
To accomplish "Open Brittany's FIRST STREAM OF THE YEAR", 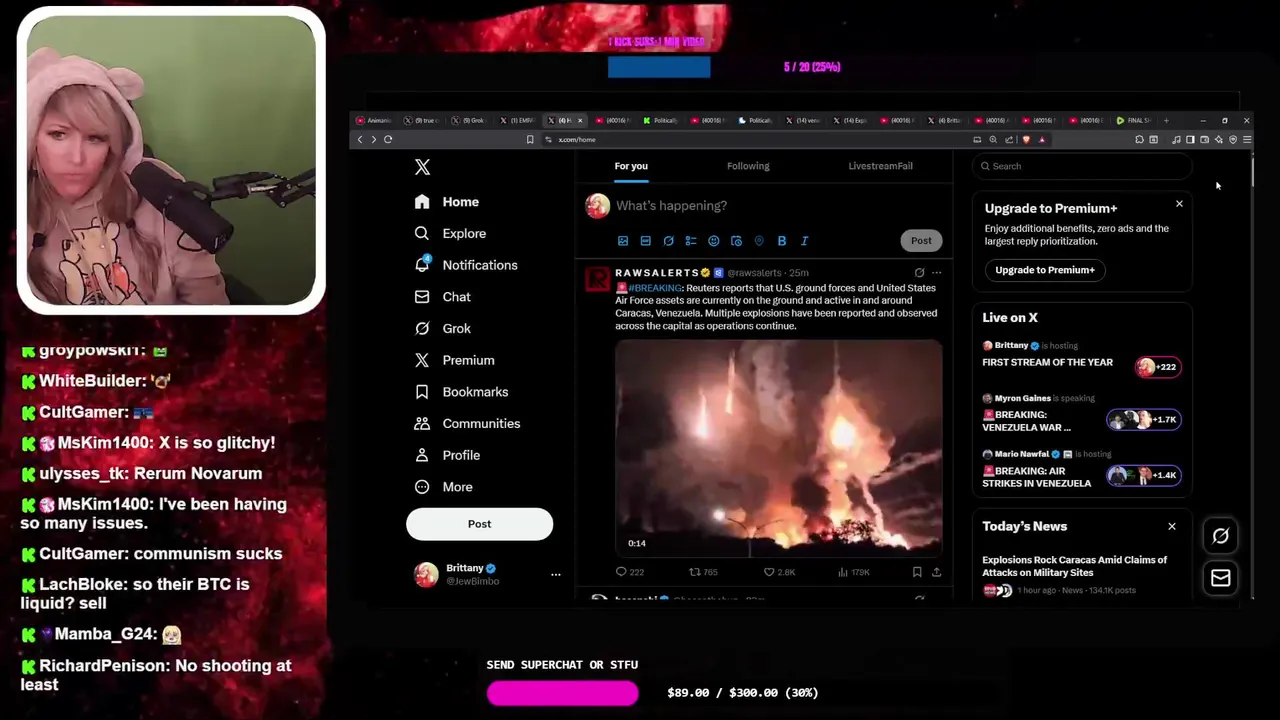I will (x=1081, y=356).
